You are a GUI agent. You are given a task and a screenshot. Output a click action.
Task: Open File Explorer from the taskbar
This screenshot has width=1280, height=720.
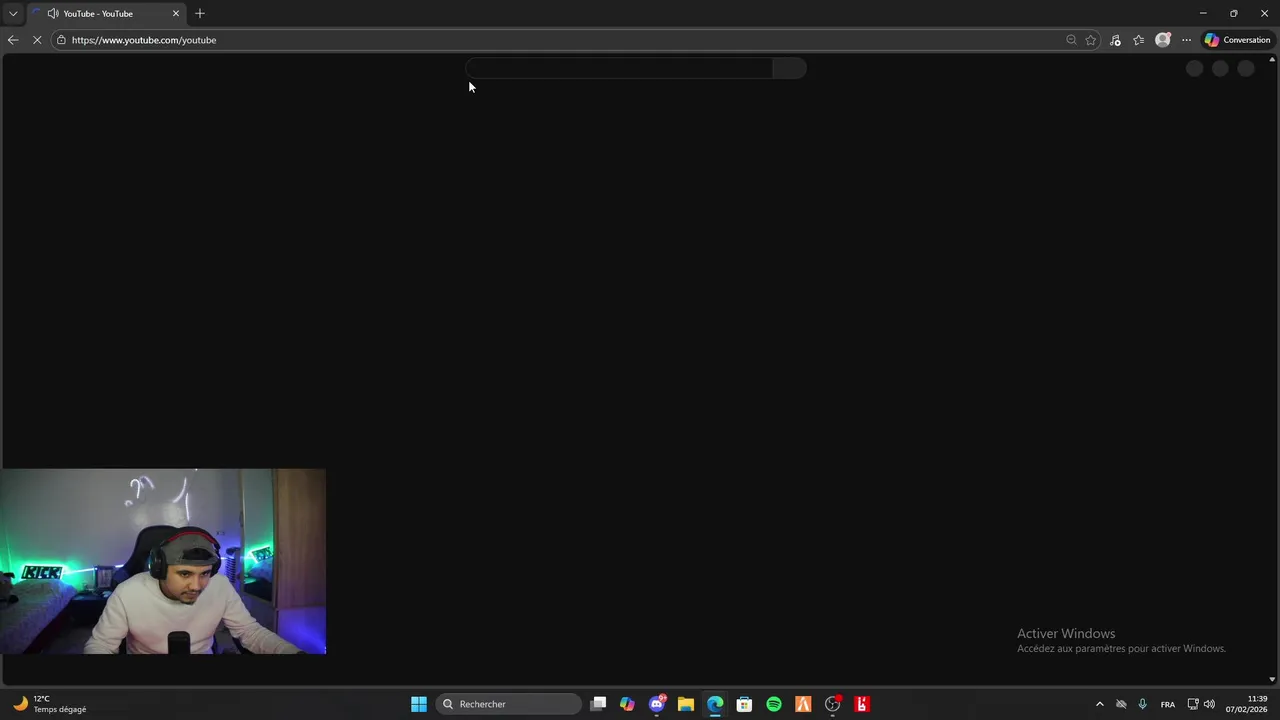(686, 704)
